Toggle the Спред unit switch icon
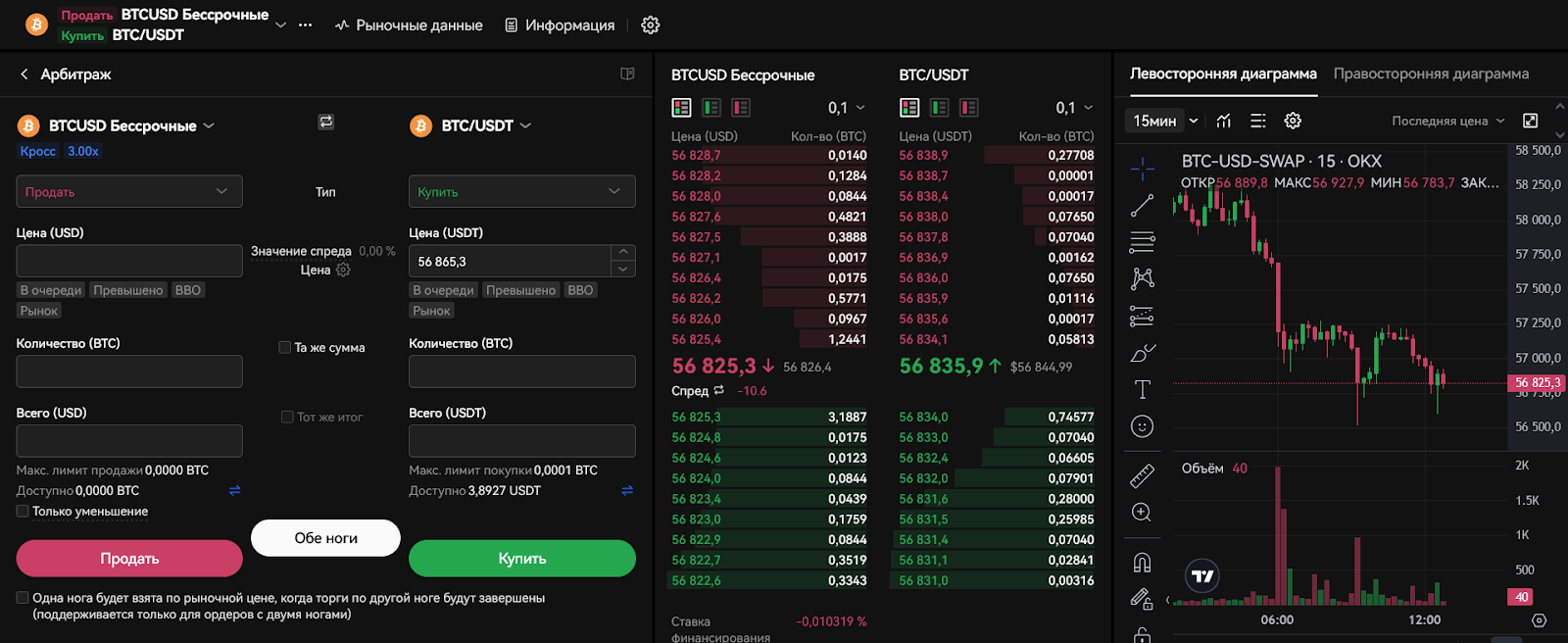This screenshot has height=643, width=1568. [x=719, y=390]
